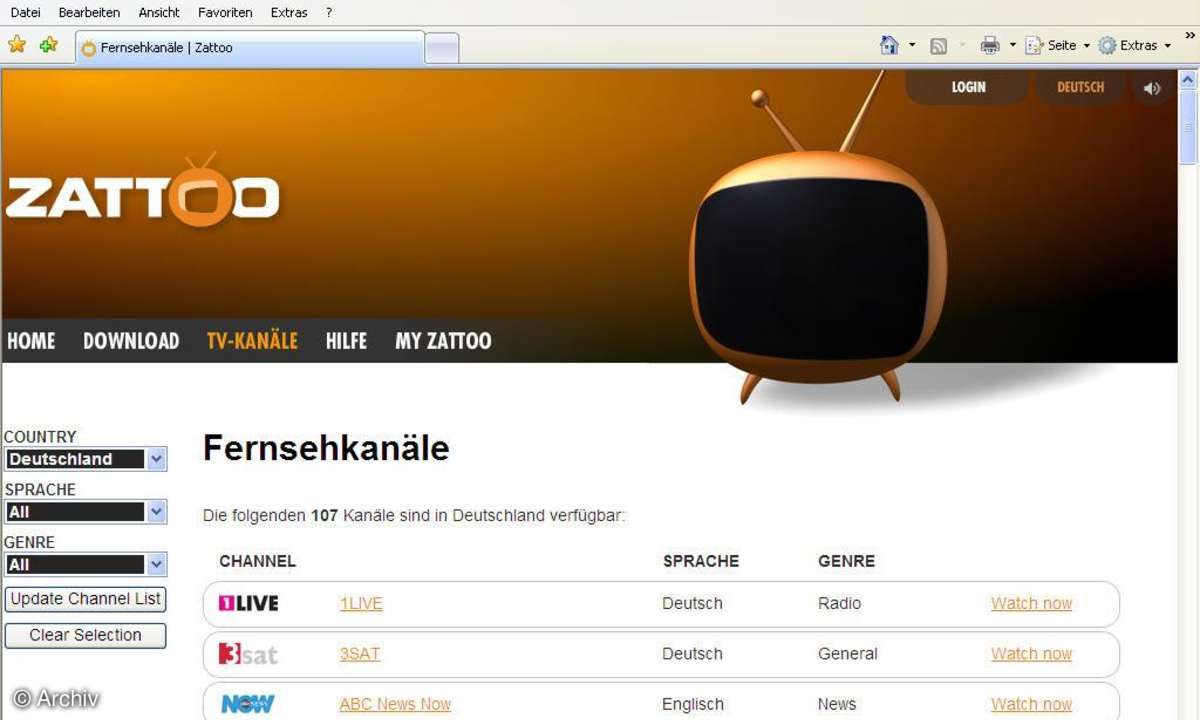Click the 3sat channel logo

tap(247, 654)
